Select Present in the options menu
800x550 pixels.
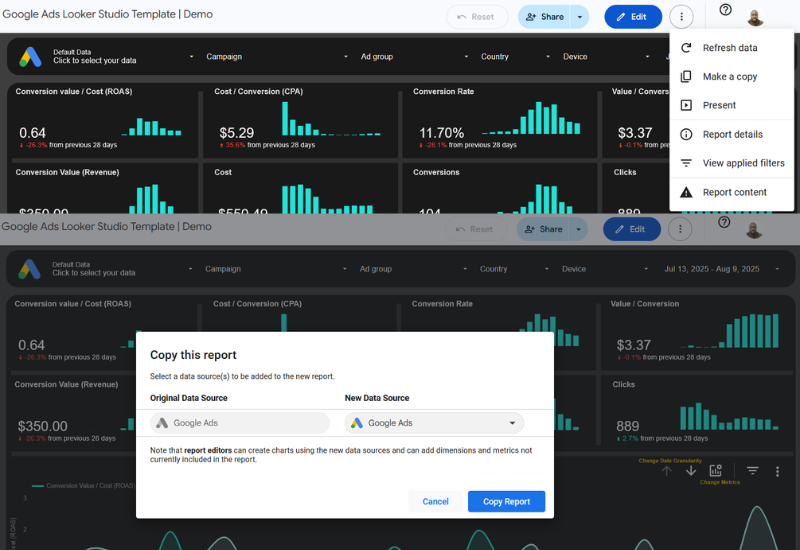731,105
